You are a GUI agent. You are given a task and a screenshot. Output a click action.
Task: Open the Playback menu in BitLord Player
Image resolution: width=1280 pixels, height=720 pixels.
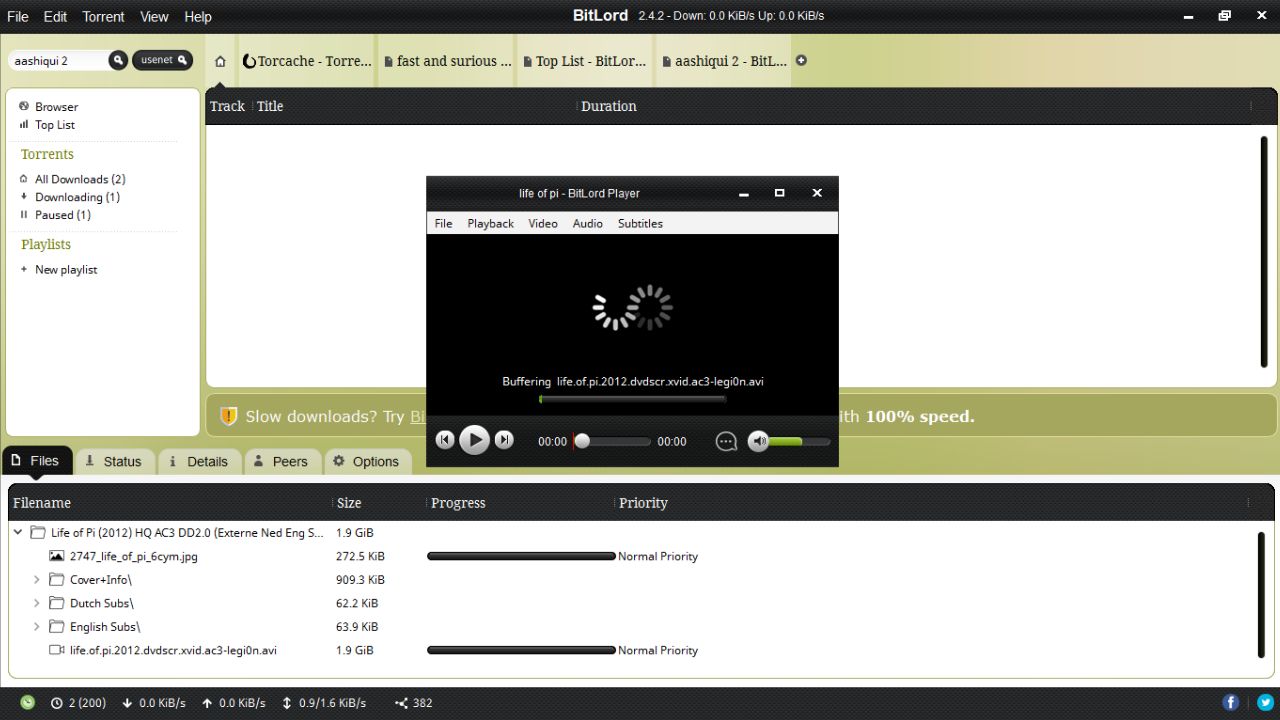[490, 224]
